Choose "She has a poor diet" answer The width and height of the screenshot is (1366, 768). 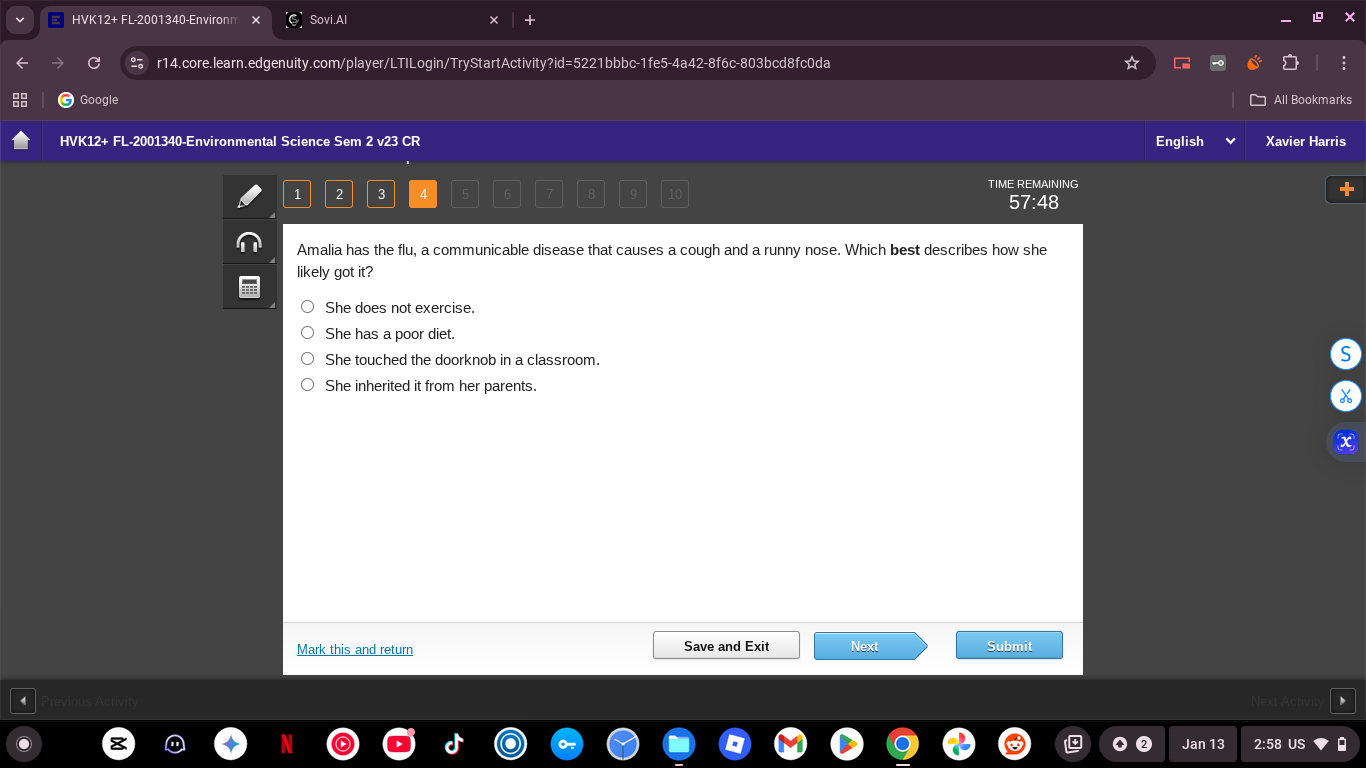point(308,333)
